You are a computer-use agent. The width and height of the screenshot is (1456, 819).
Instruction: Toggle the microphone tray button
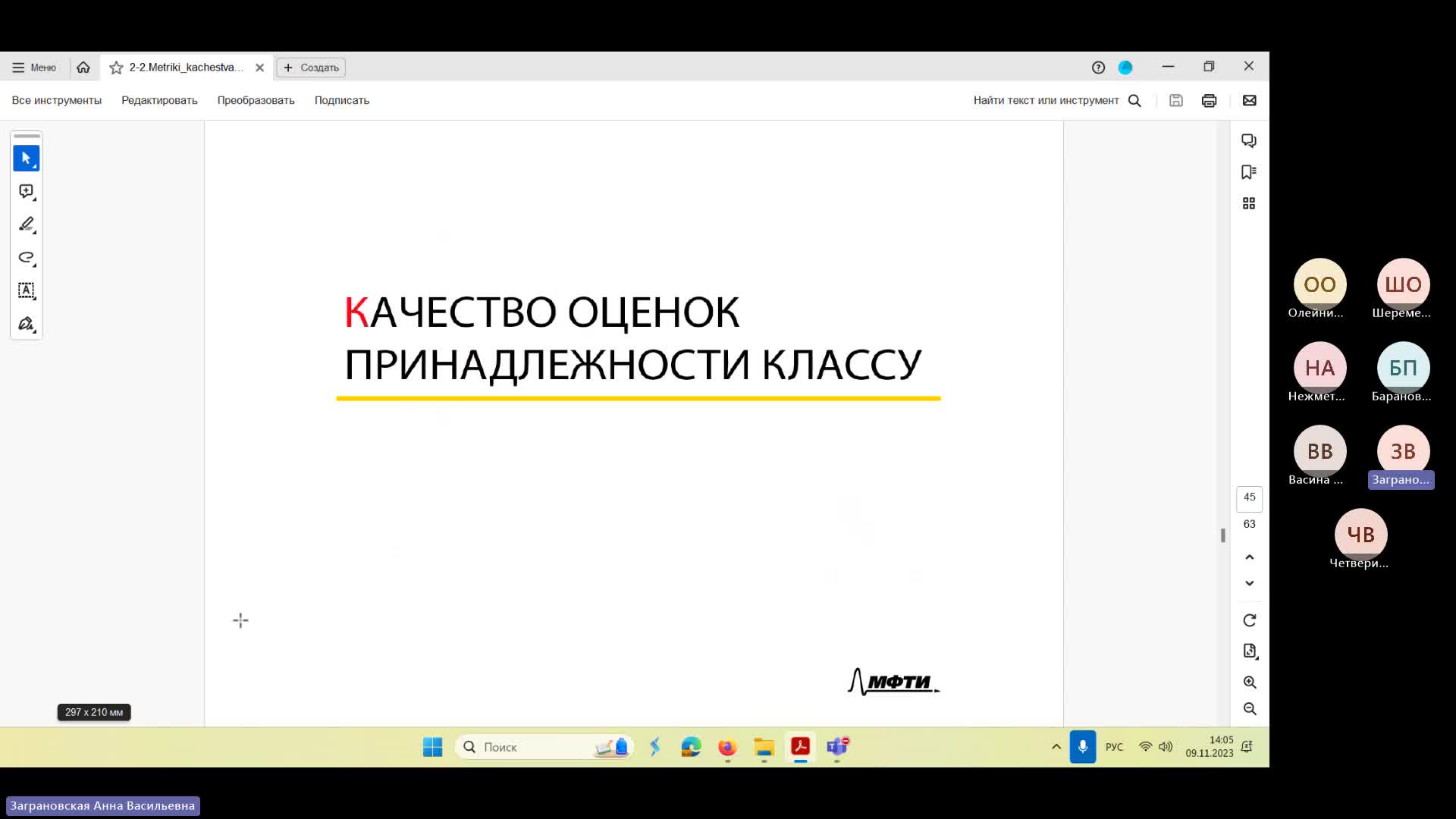coord(1083,747)
